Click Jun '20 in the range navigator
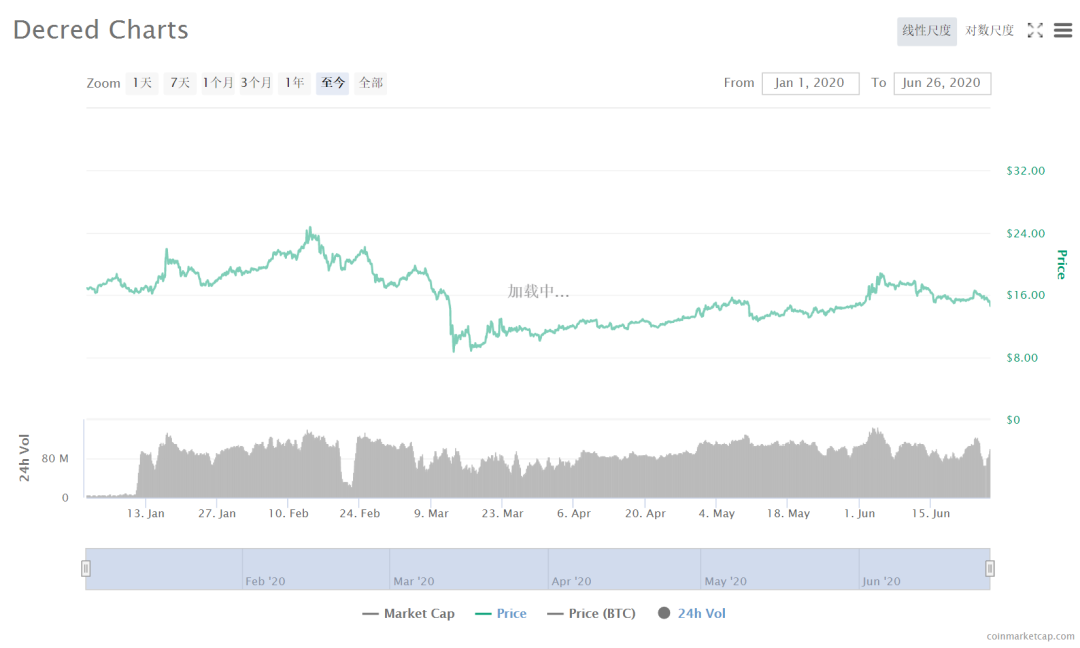Viewport: 1080px width, 648px height. (x=882, y=581)
